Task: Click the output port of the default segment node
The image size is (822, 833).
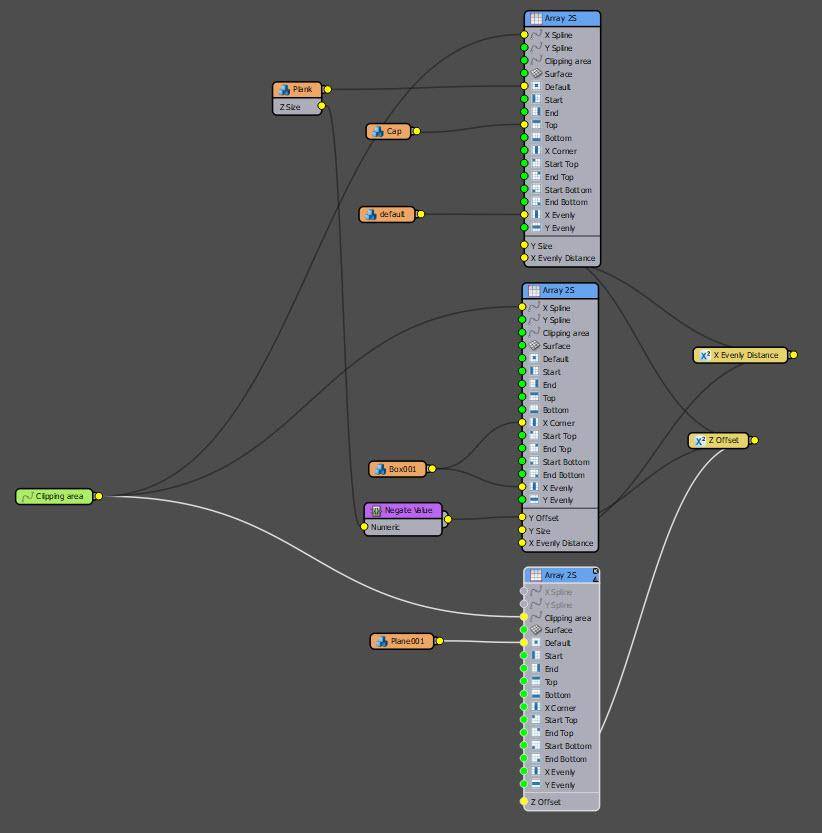Action: pos(420,214)
